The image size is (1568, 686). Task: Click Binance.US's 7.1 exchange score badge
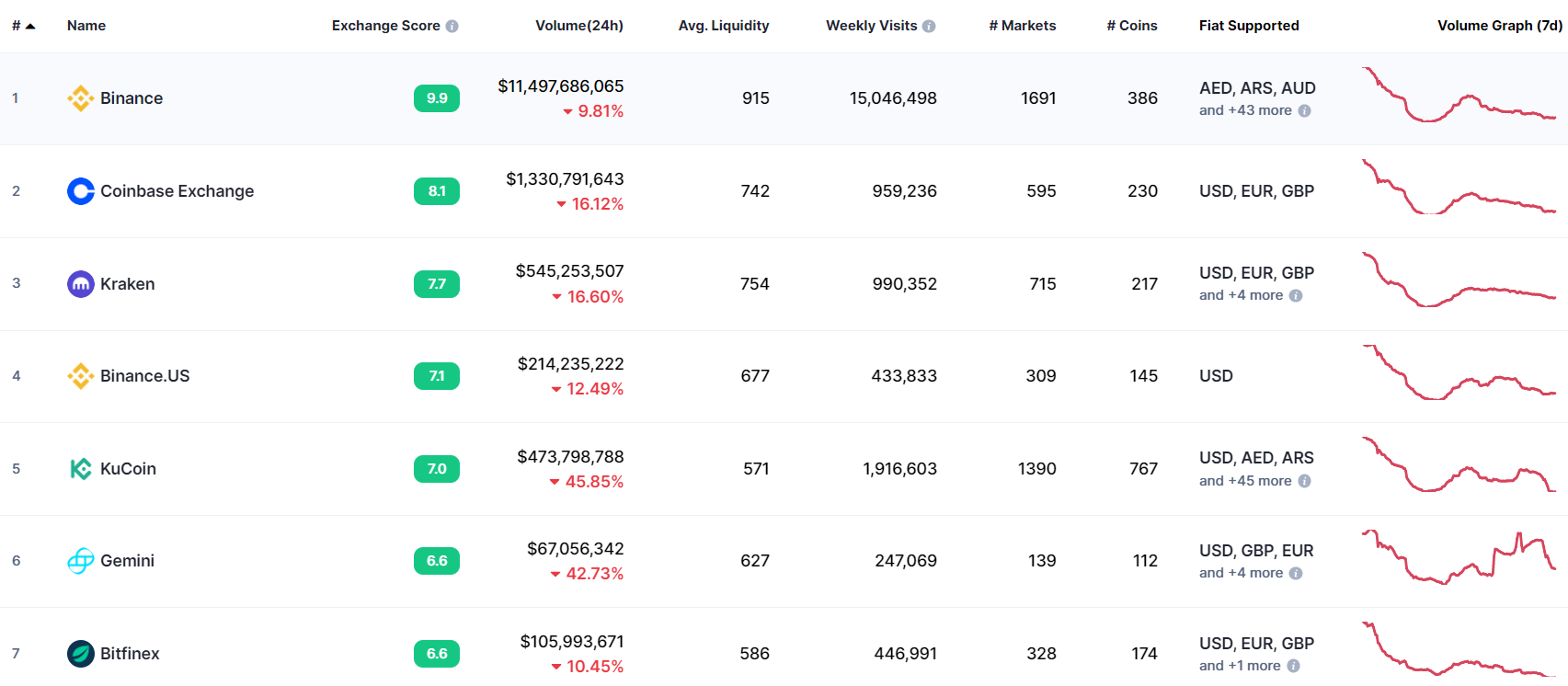[437, 376]
